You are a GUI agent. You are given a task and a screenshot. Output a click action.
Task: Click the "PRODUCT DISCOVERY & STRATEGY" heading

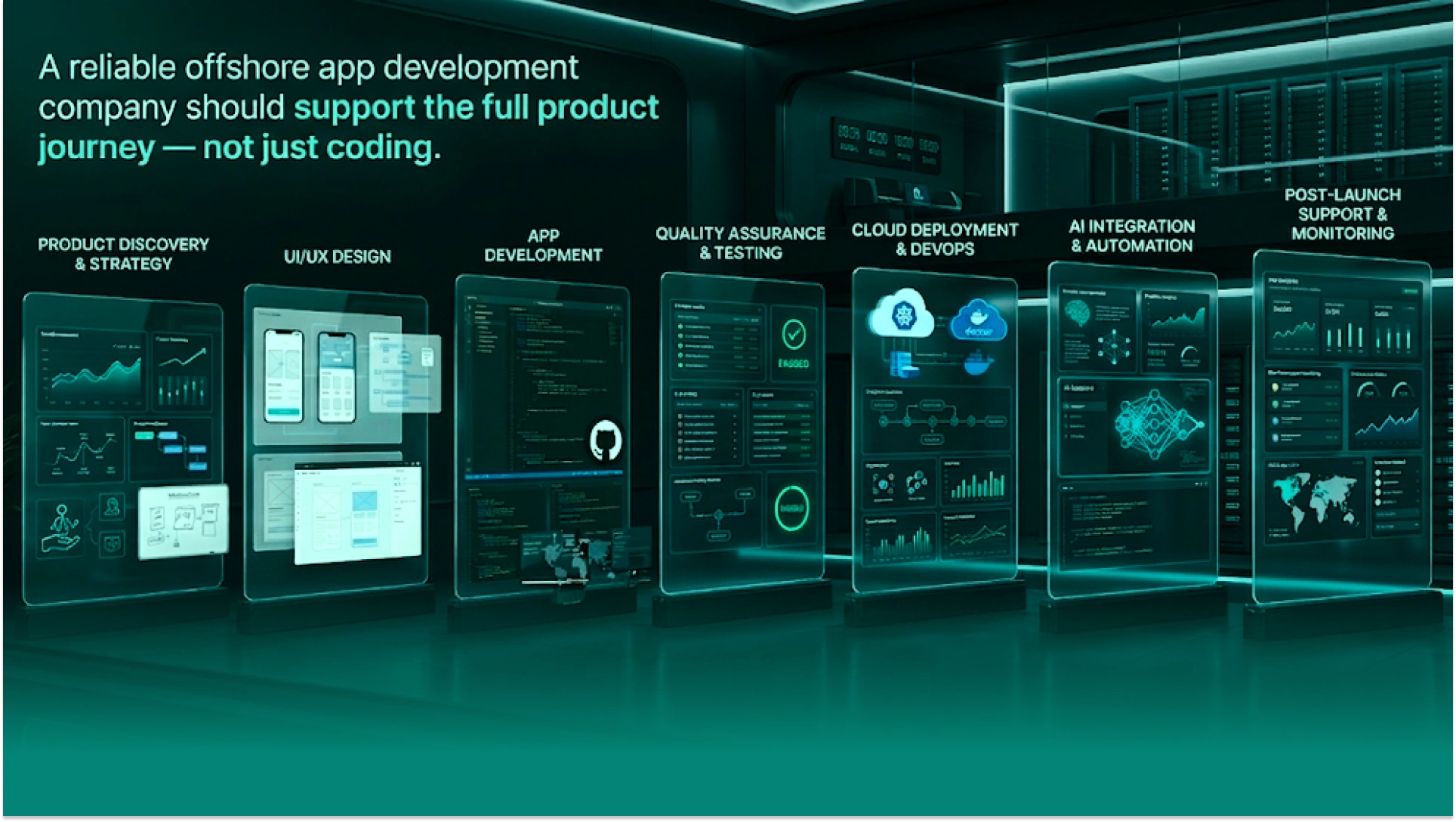point(123,254)
